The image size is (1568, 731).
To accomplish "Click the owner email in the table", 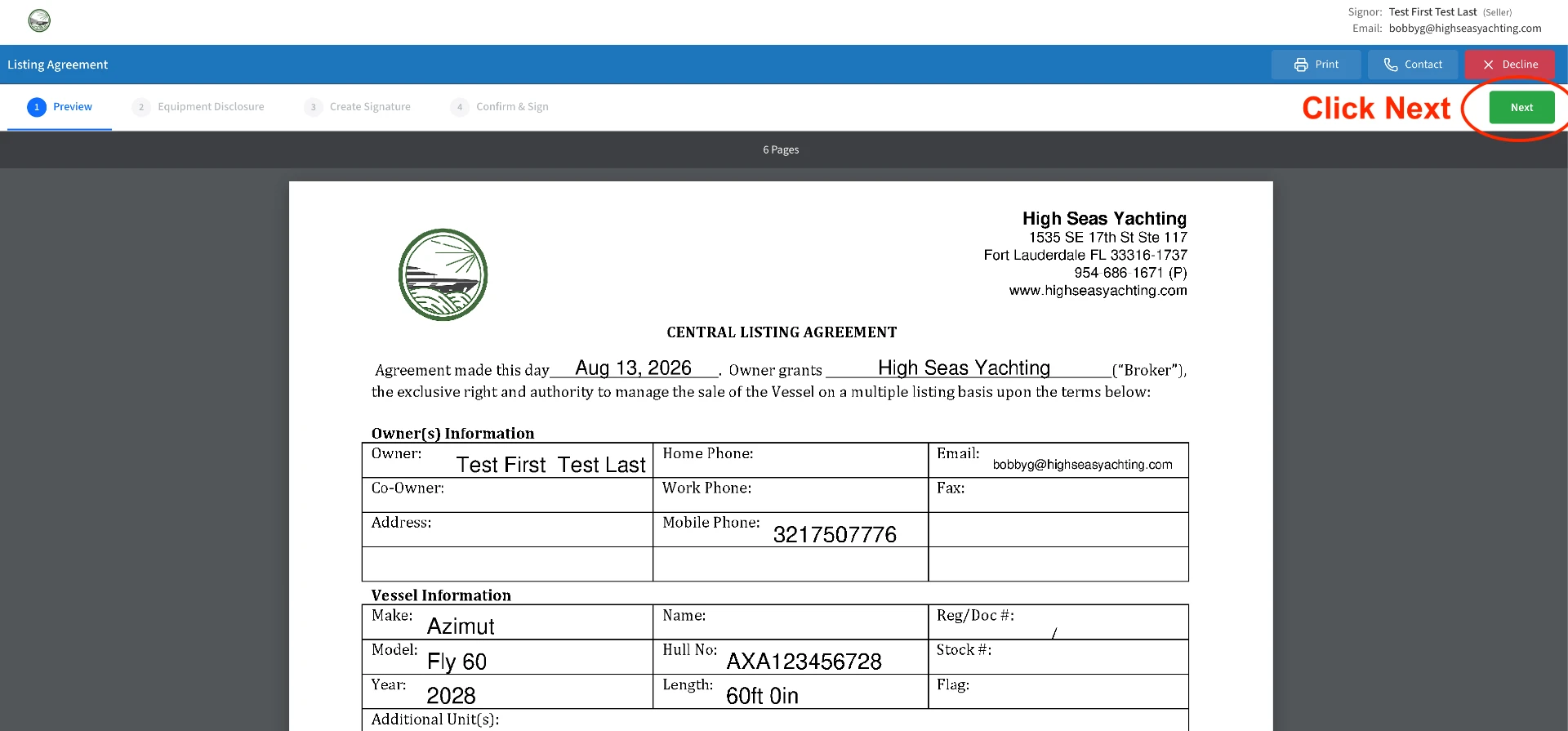I will click(x=1082, y=465).
